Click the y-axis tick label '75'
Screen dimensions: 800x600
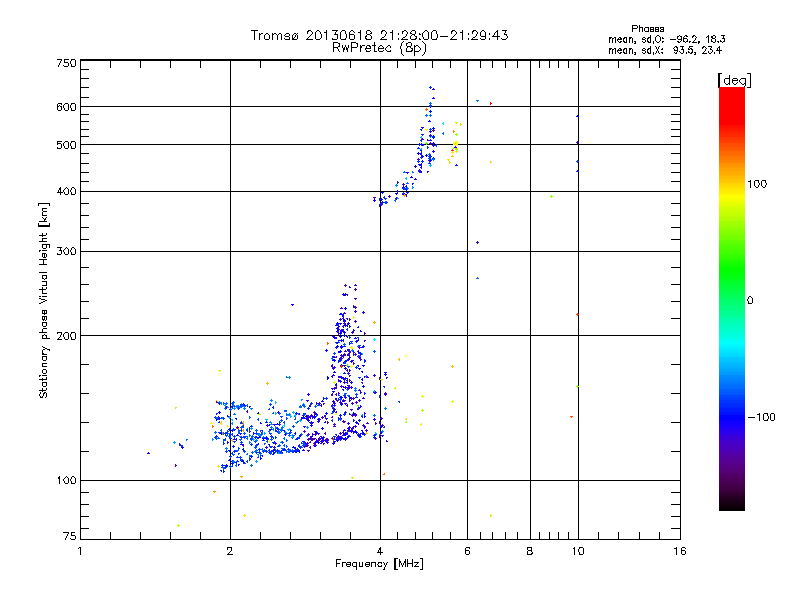[70, 536]
